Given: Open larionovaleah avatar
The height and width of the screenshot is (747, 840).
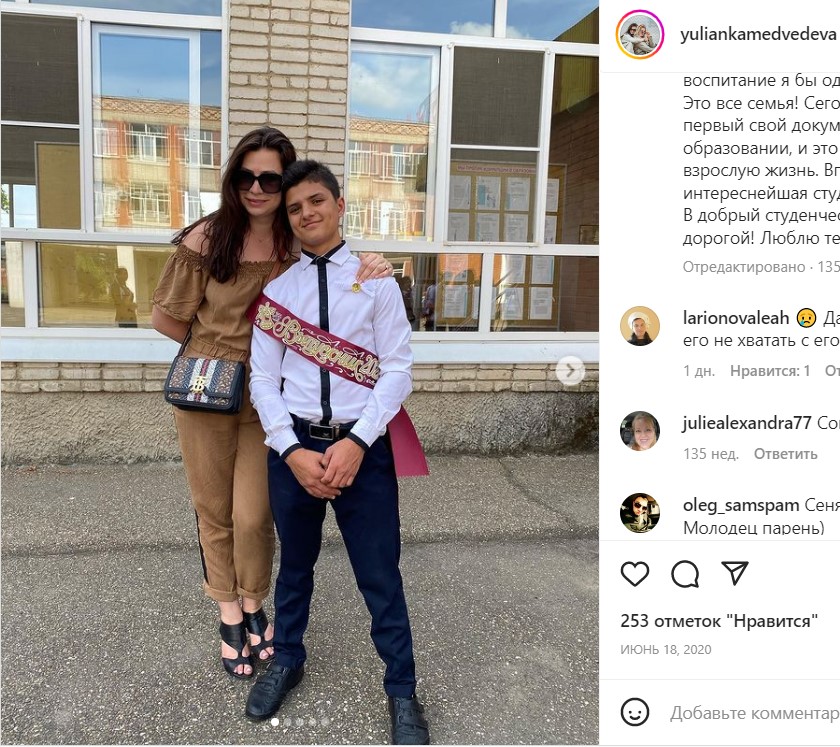Looking at the screenshot, I should [x=640, y=326].
